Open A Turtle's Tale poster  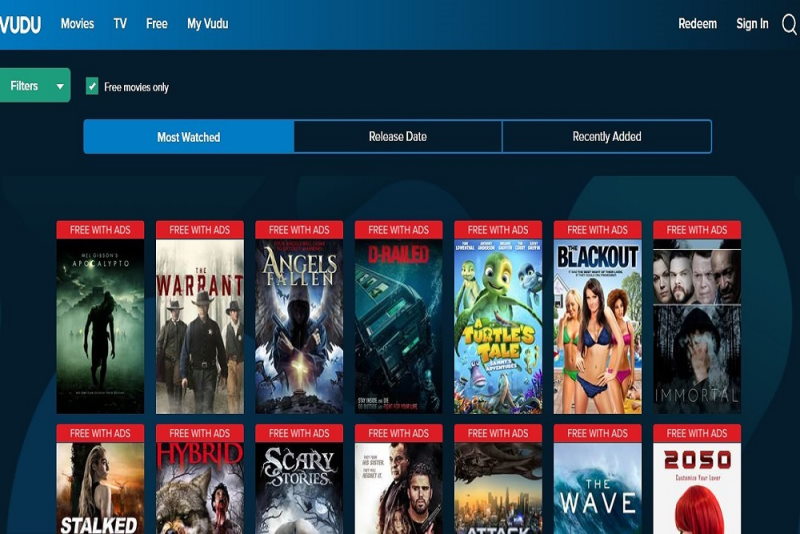(x=498, y=325)
